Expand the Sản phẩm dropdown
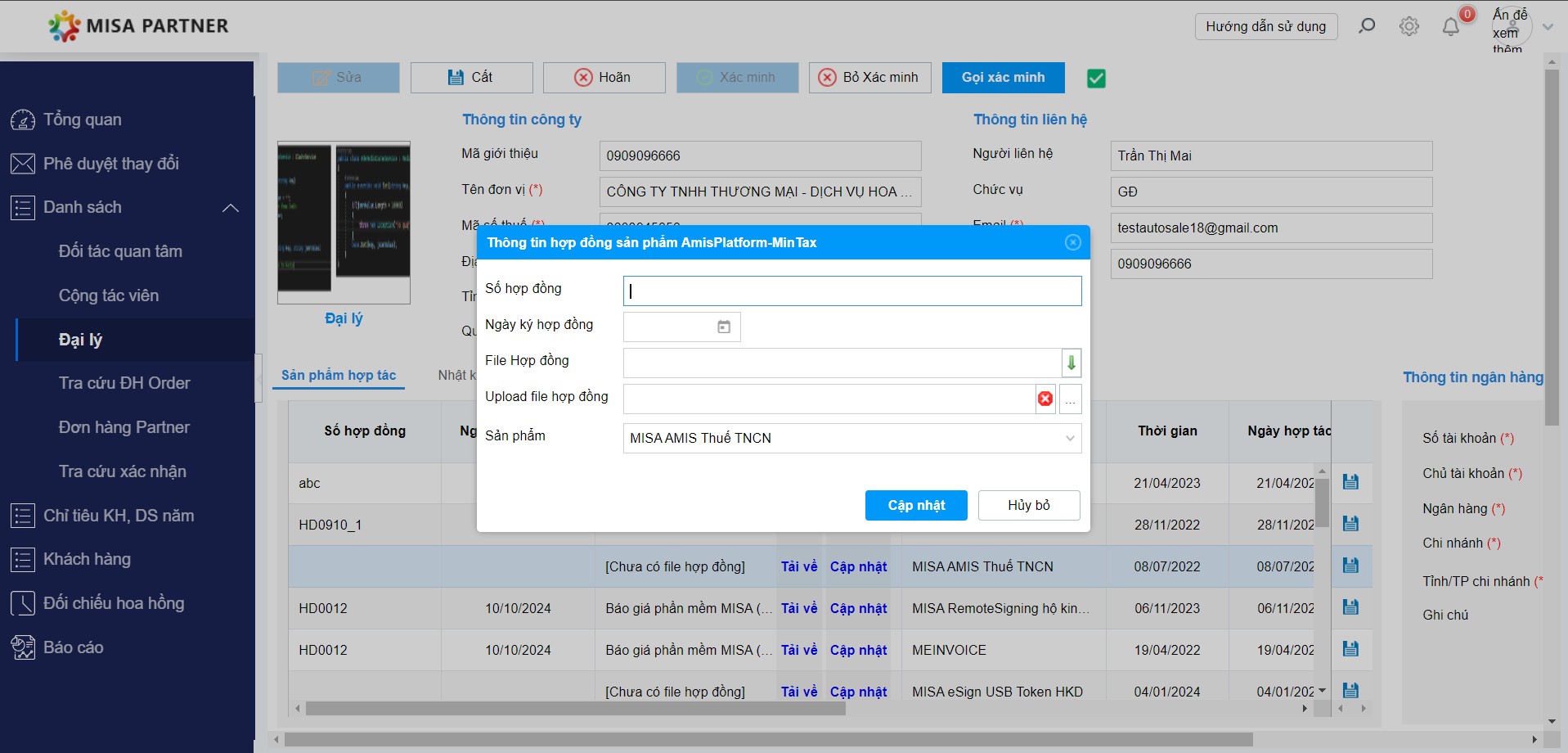 point(1069,439)
